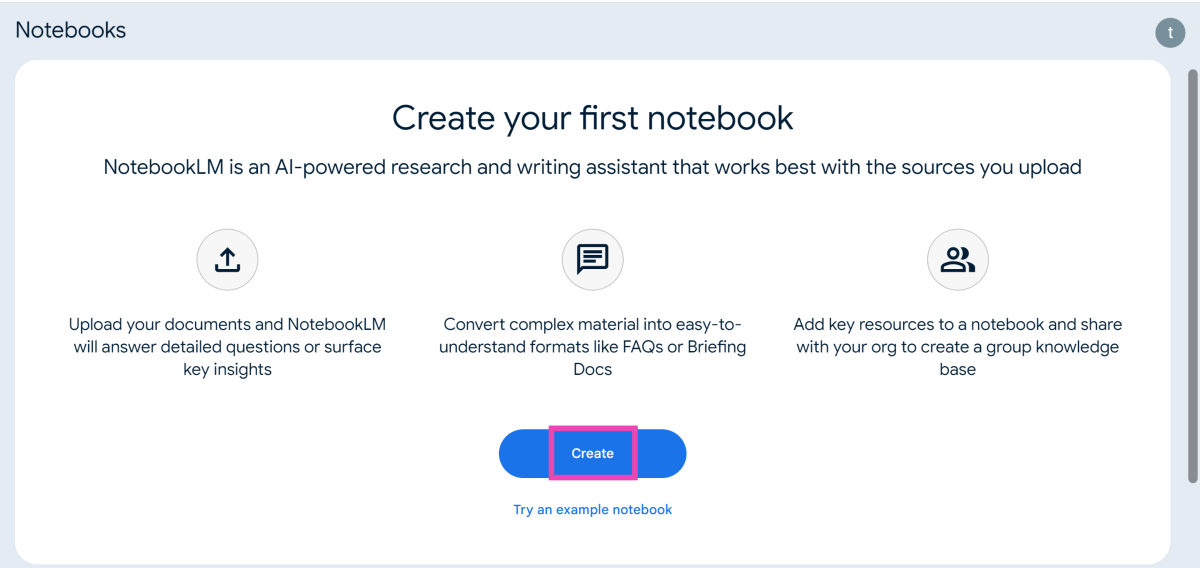This screenshot has height=568, width=1200.
Task: Click the Notebooks page title
Action: [71, 30]
